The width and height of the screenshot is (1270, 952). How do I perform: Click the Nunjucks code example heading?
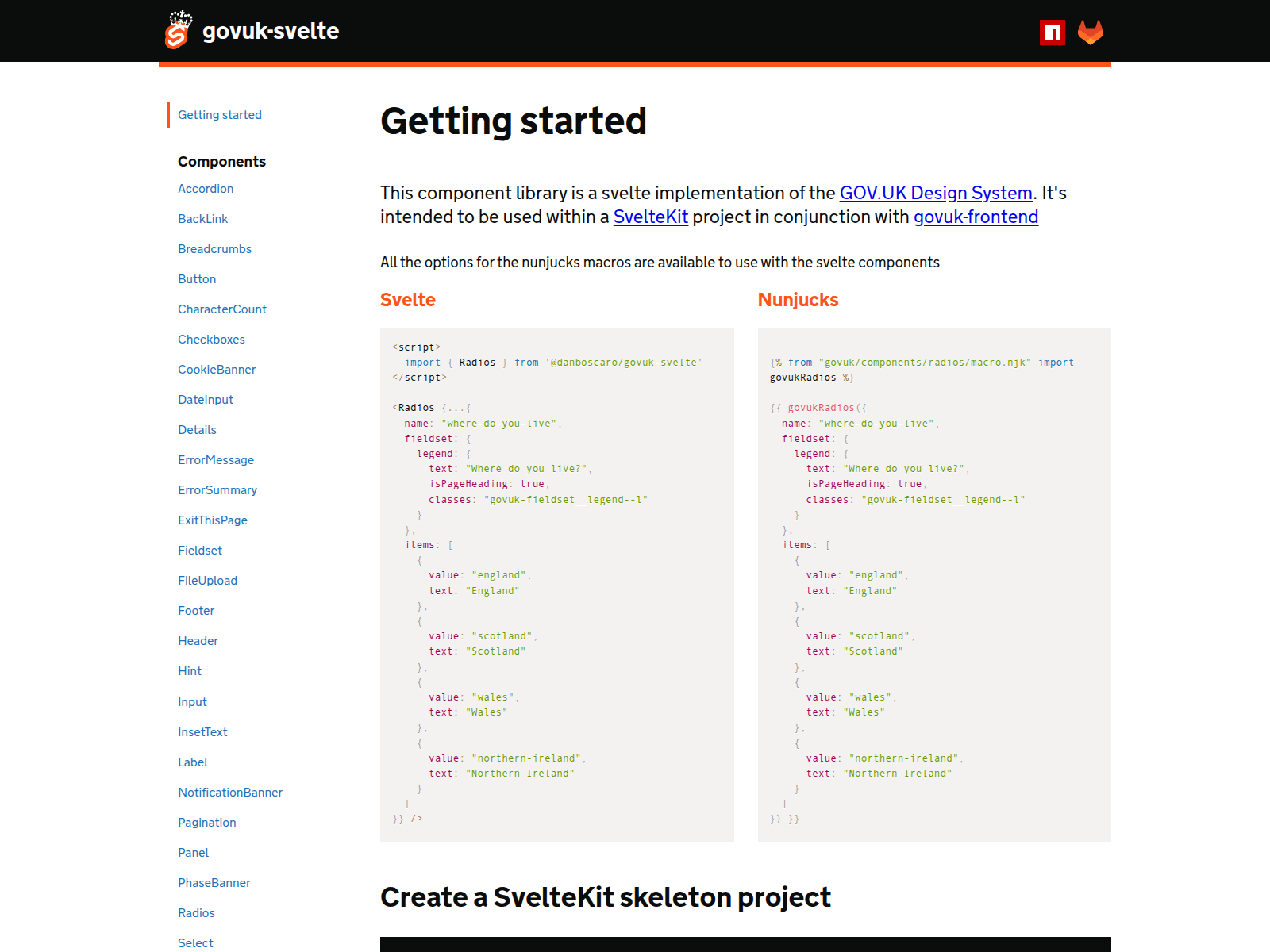pos(798,300)
